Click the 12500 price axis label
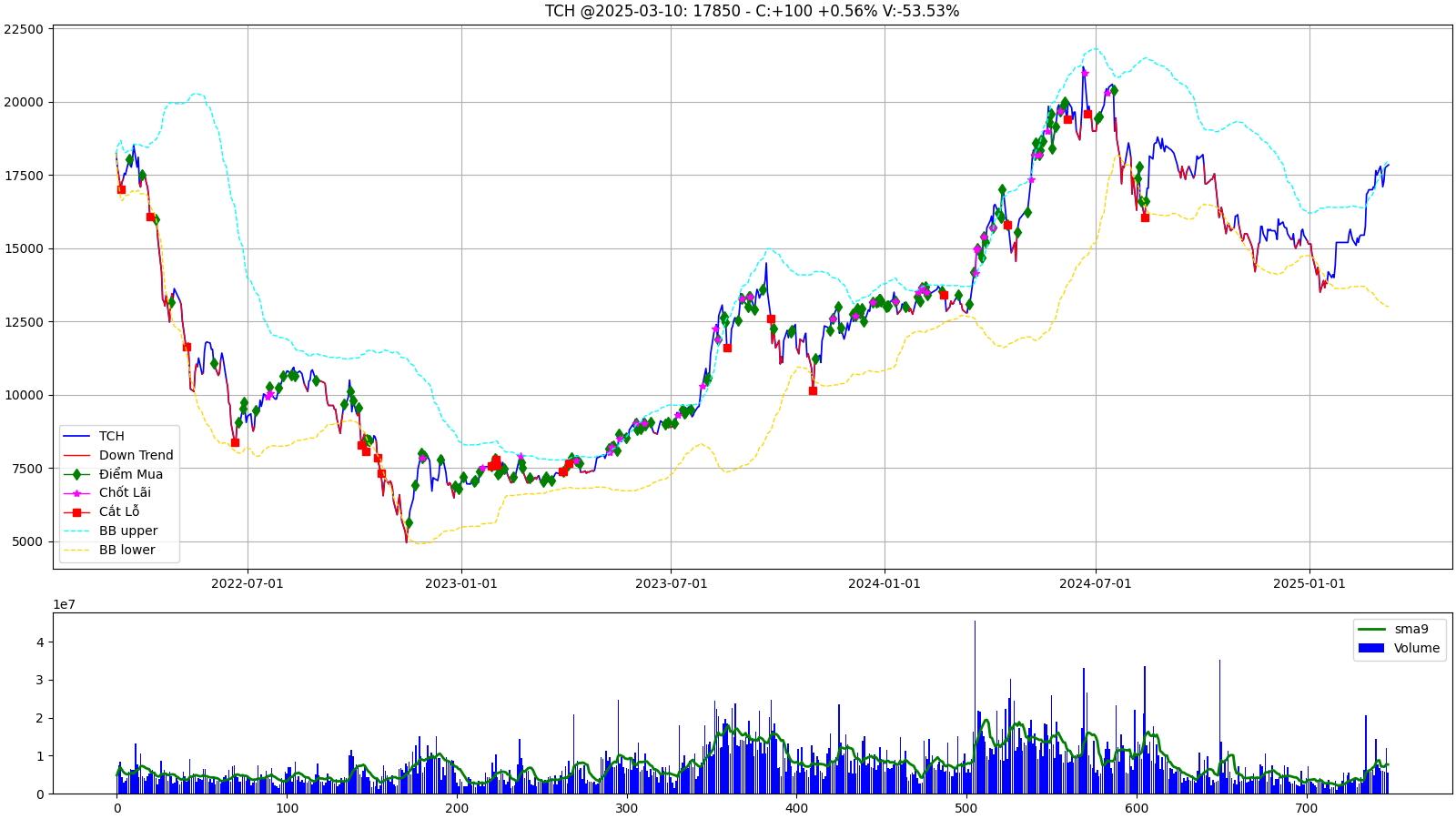This screenshot has height=819, width=1456. point(24,322)
